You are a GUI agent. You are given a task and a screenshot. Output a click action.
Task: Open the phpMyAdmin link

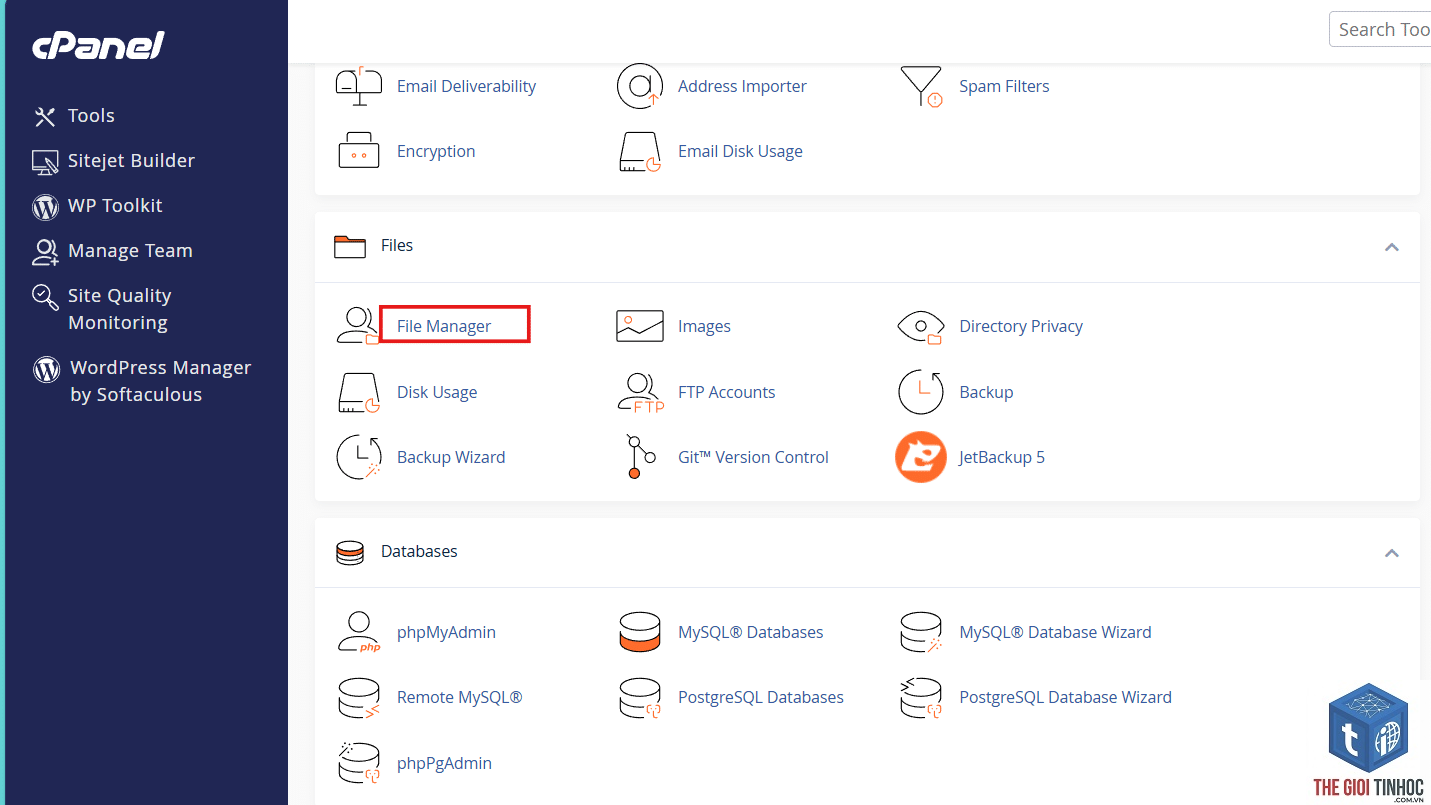[446, 632]
